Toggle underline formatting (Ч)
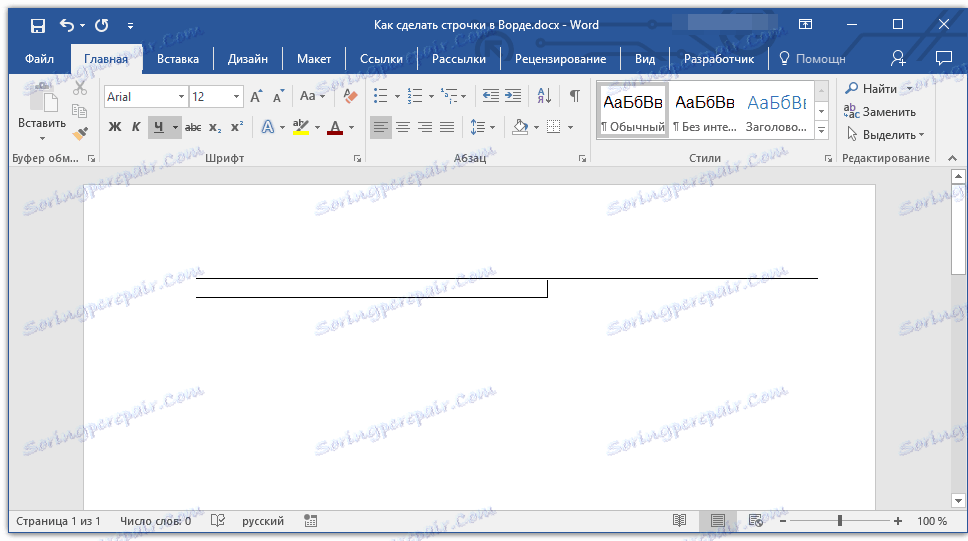968x541 pixels. click(x=159, y=127)
